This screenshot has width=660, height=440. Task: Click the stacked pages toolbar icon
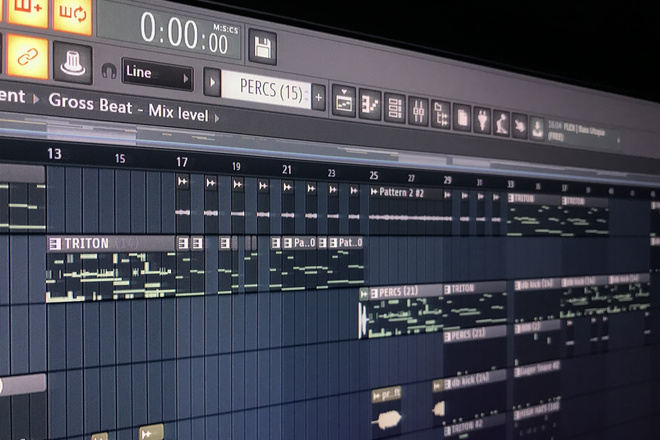tap(462, 118)
